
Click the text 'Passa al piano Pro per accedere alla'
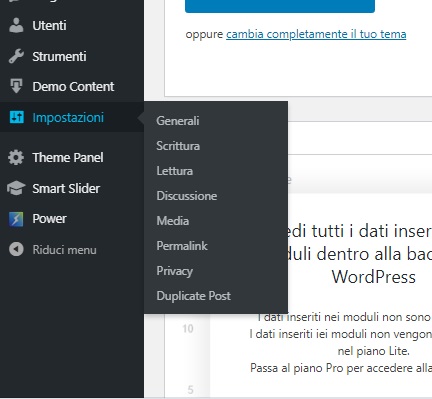[x=341, y=368]
